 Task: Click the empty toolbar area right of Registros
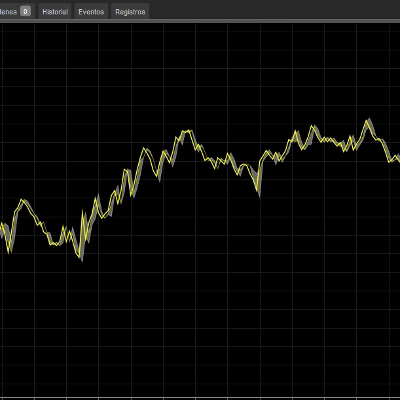[273, 10]
